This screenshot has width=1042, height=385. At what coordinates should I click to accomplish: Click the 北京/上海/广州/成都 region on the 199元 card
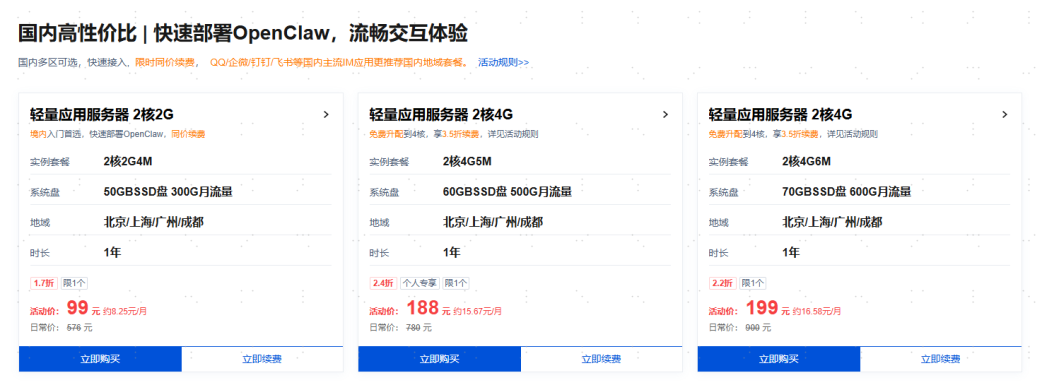833,222
